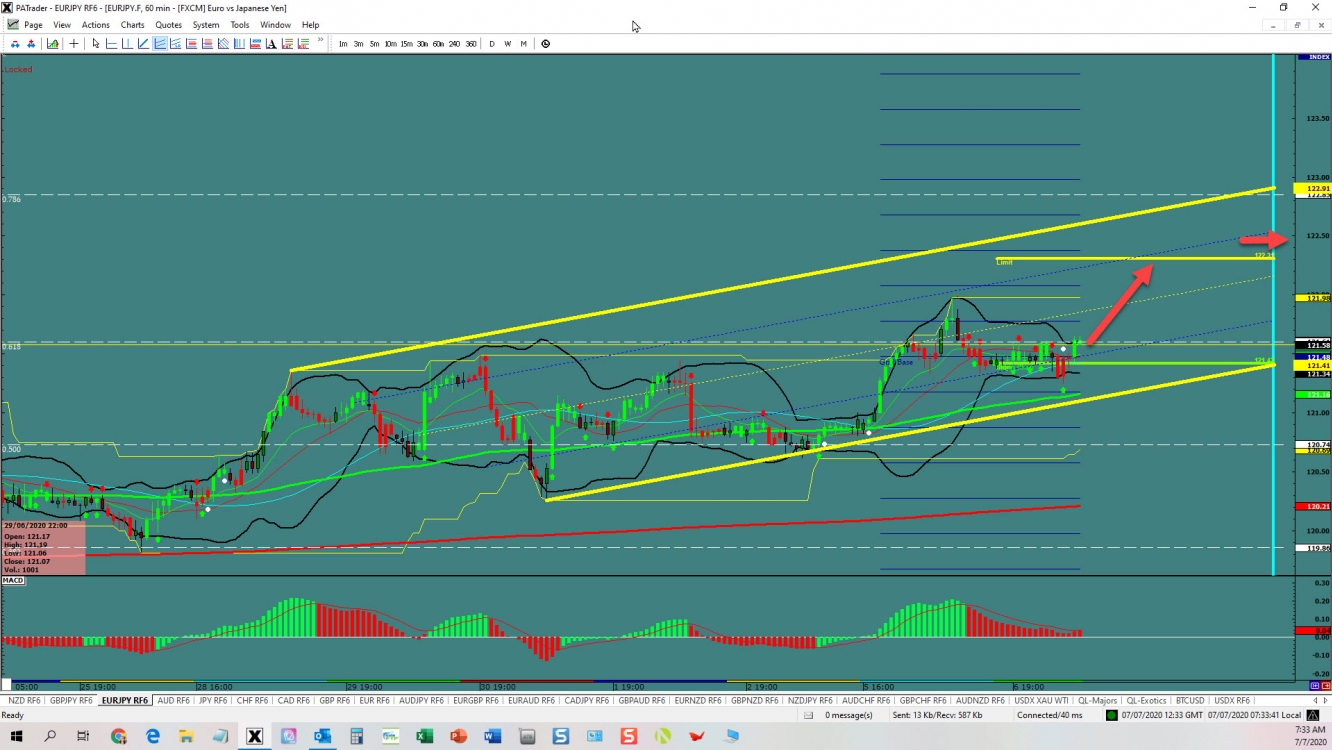Toggle the highlighted parallel channel tool

(160, 44)
